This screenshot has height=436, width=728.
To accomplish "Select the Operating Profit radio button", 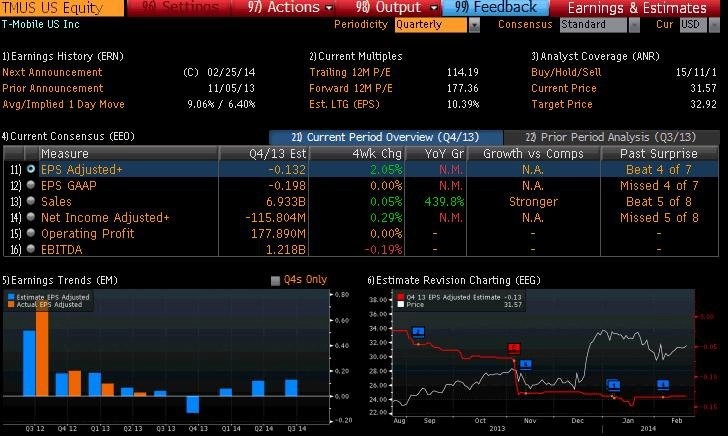I will click(x=31, y=233).
